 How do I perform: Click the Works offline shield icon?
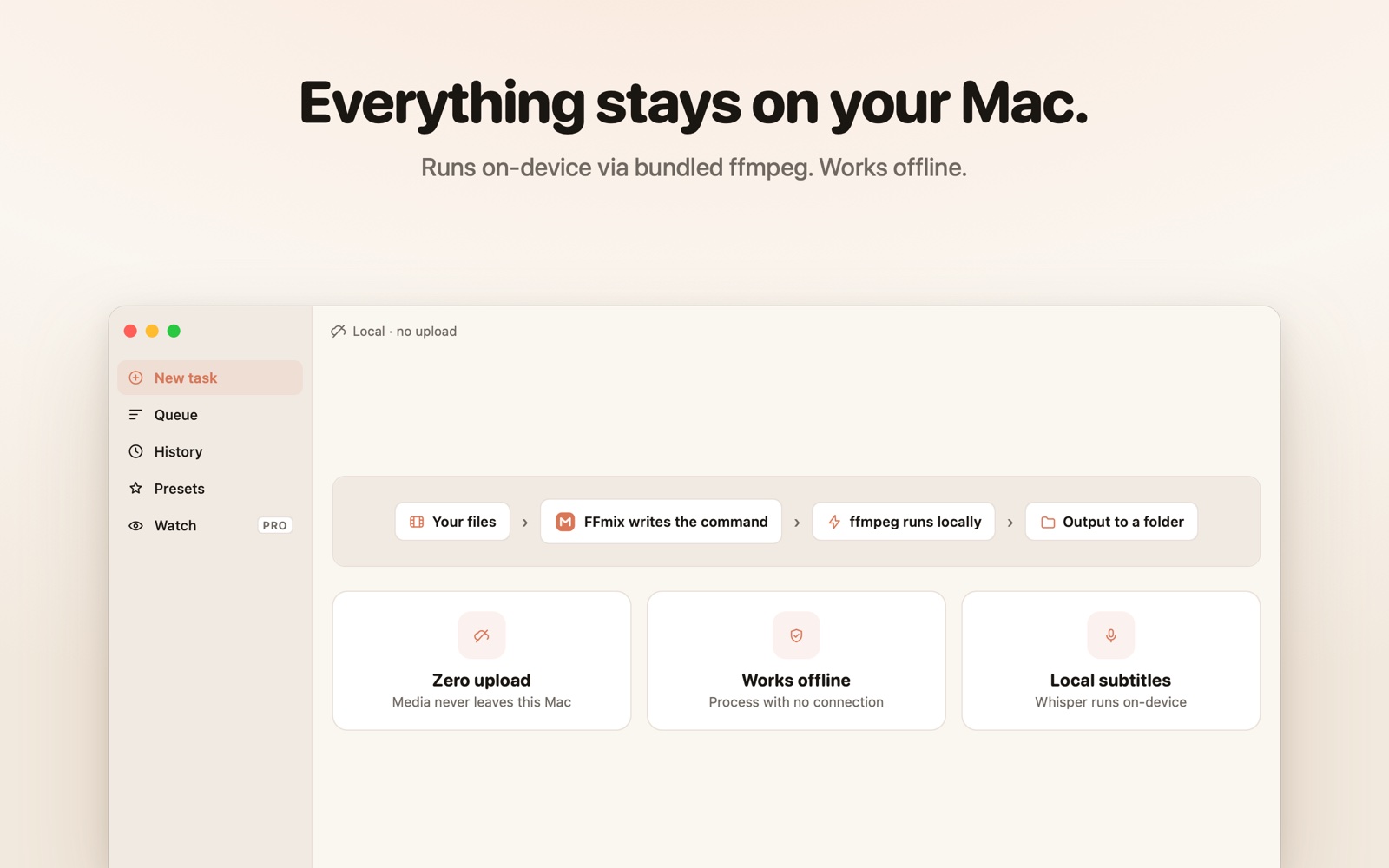click(796, 635)
